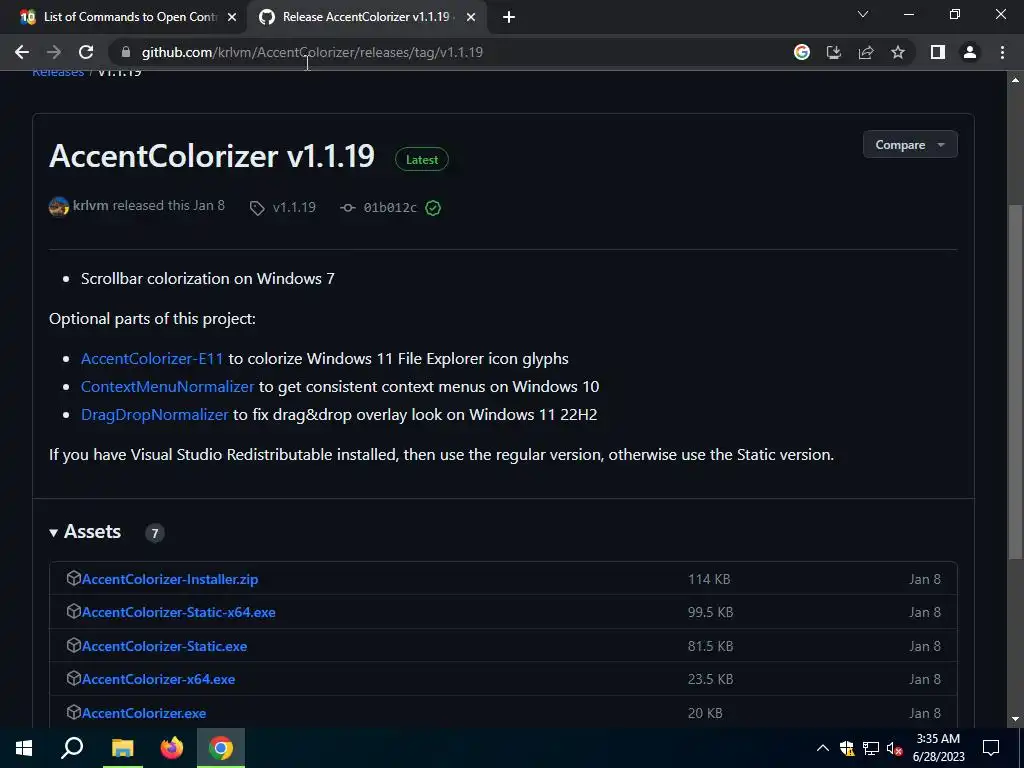Open Windows notification center
1024x768 pixels.
click(991, 748)
